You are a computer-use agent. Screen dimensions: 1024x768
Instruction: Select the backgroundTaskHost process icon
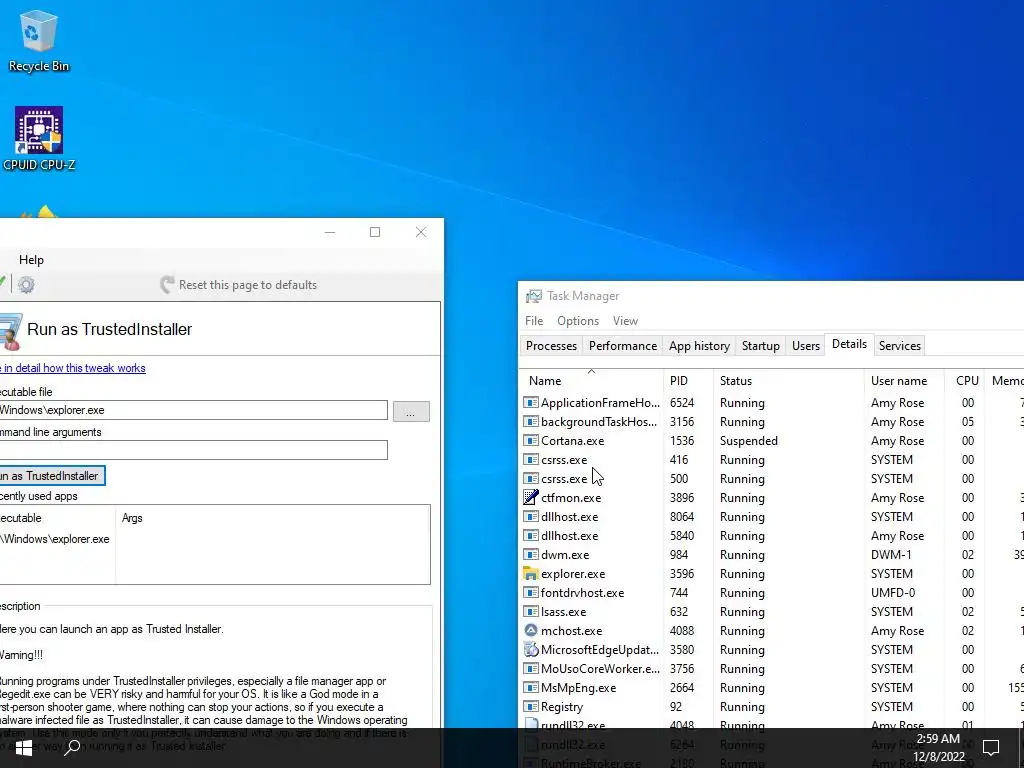click(531, 422)
